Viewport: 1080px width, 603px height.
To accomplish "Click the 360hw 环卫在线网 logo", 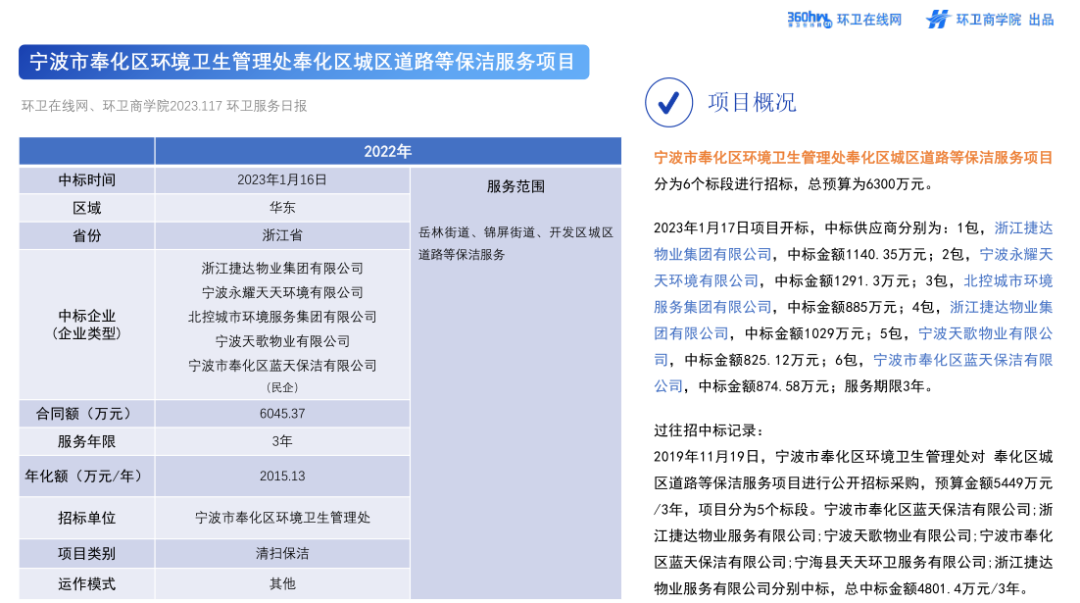I will pos(844,19).
